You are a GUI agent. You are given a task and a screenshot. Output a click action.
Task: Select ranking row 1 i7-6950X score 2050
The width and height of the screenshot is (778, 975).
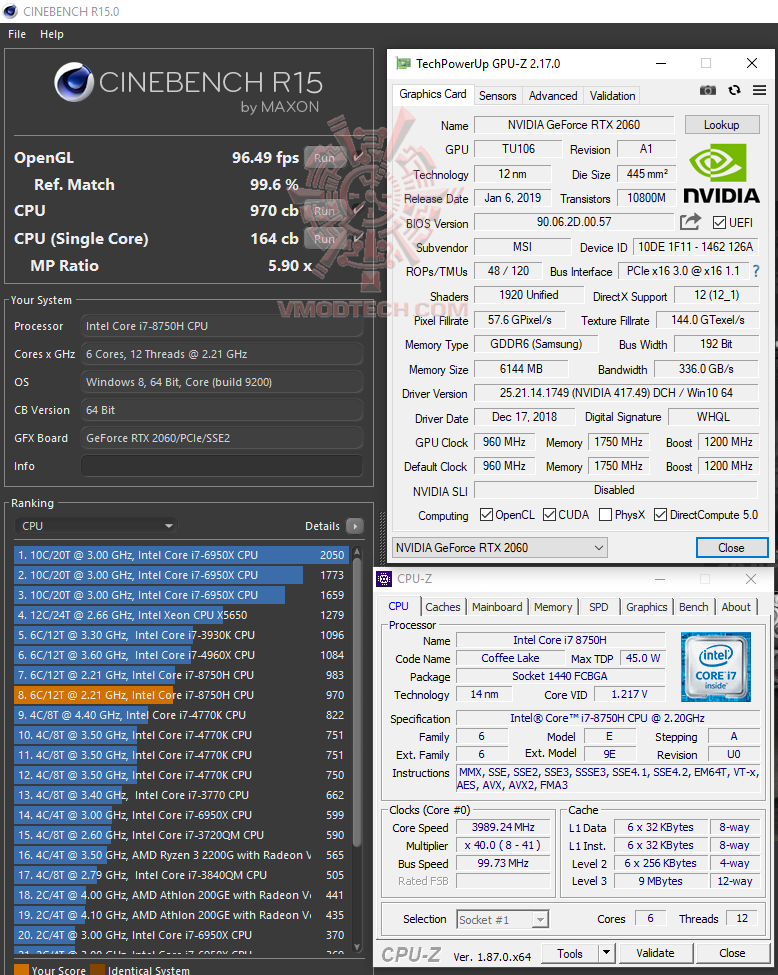[x=180, y=555]
